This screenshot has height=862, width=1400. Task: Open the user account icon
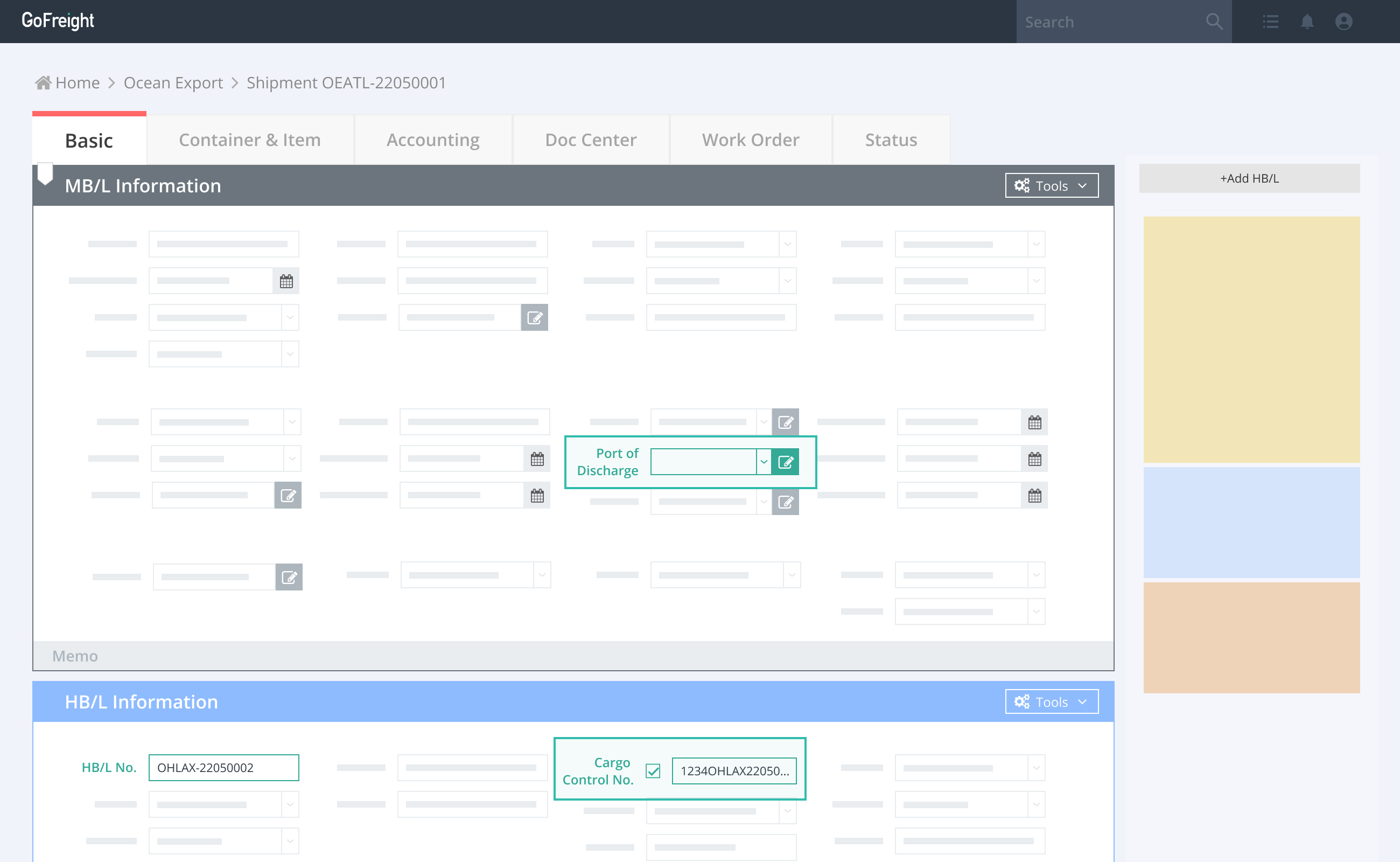click(1343, 22)
